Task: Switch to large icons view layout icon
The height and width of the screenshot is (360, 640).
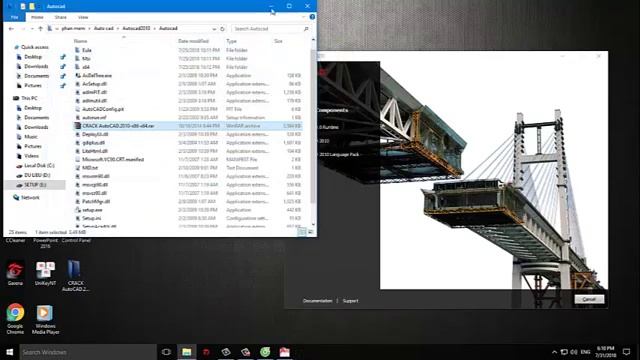Action: (x=311, y=232)
